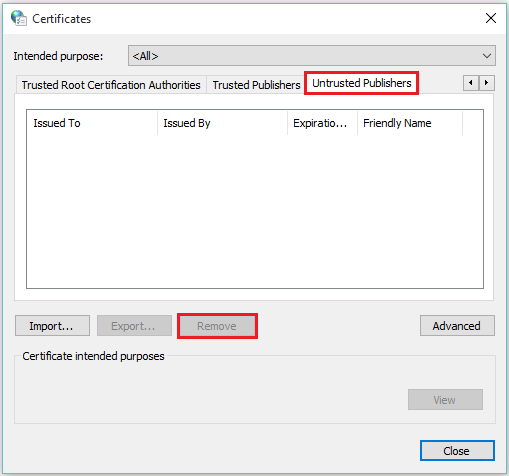The image size is (509, 476).
Task: Select the Untrusted Publishers tab
Action: click(x=362, y=83)
